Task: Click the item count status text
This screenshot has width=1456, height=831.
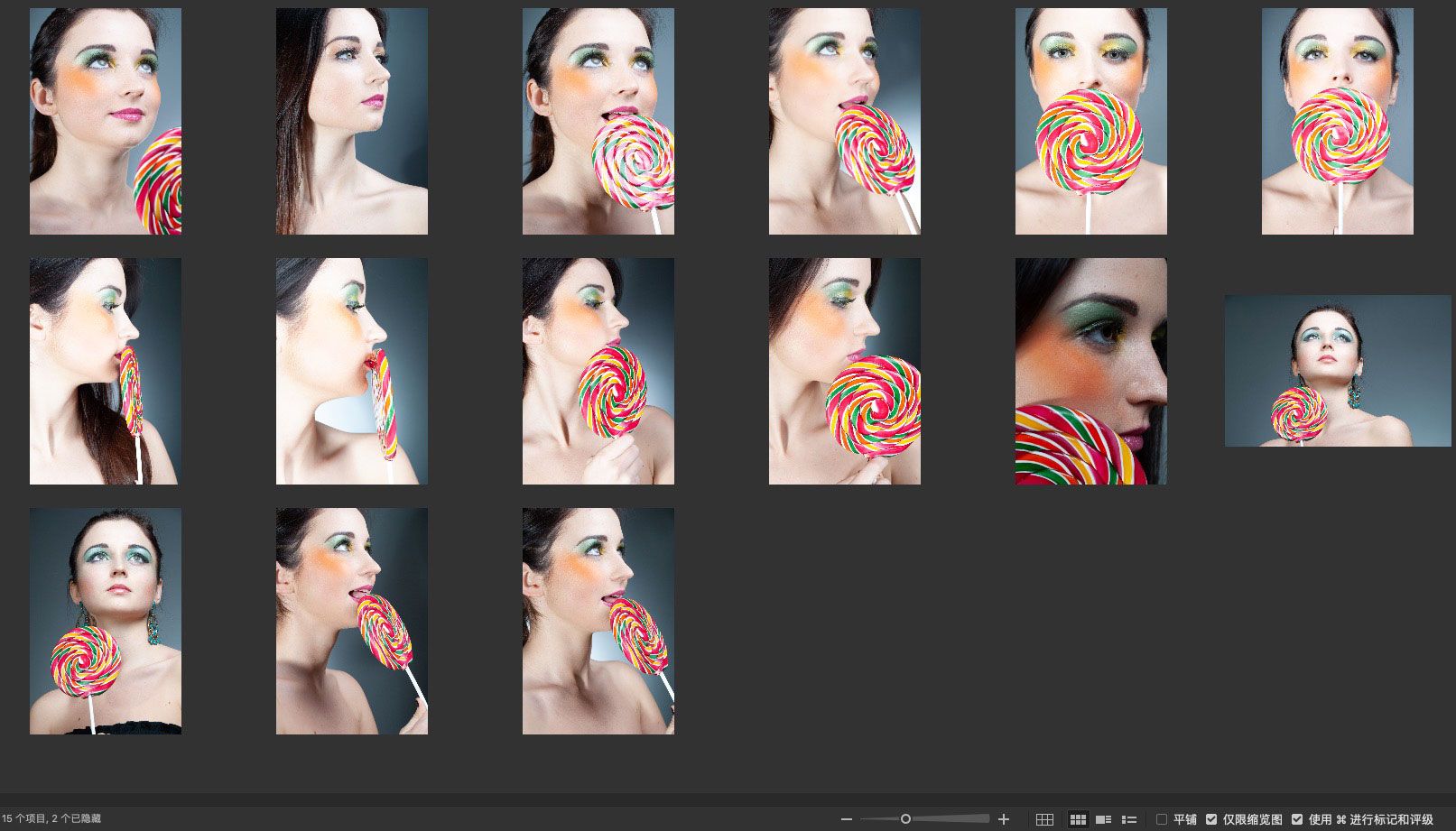Action: (51, 819)
